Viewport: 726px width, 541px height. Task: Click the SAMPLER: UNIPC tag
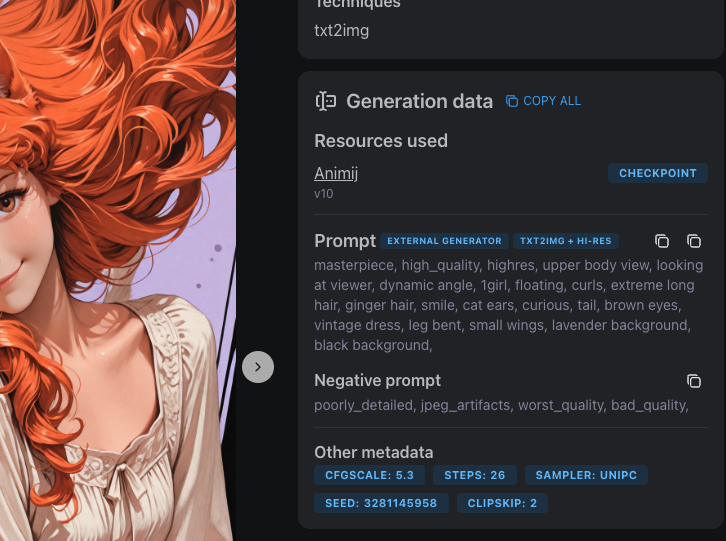[586, 475]
